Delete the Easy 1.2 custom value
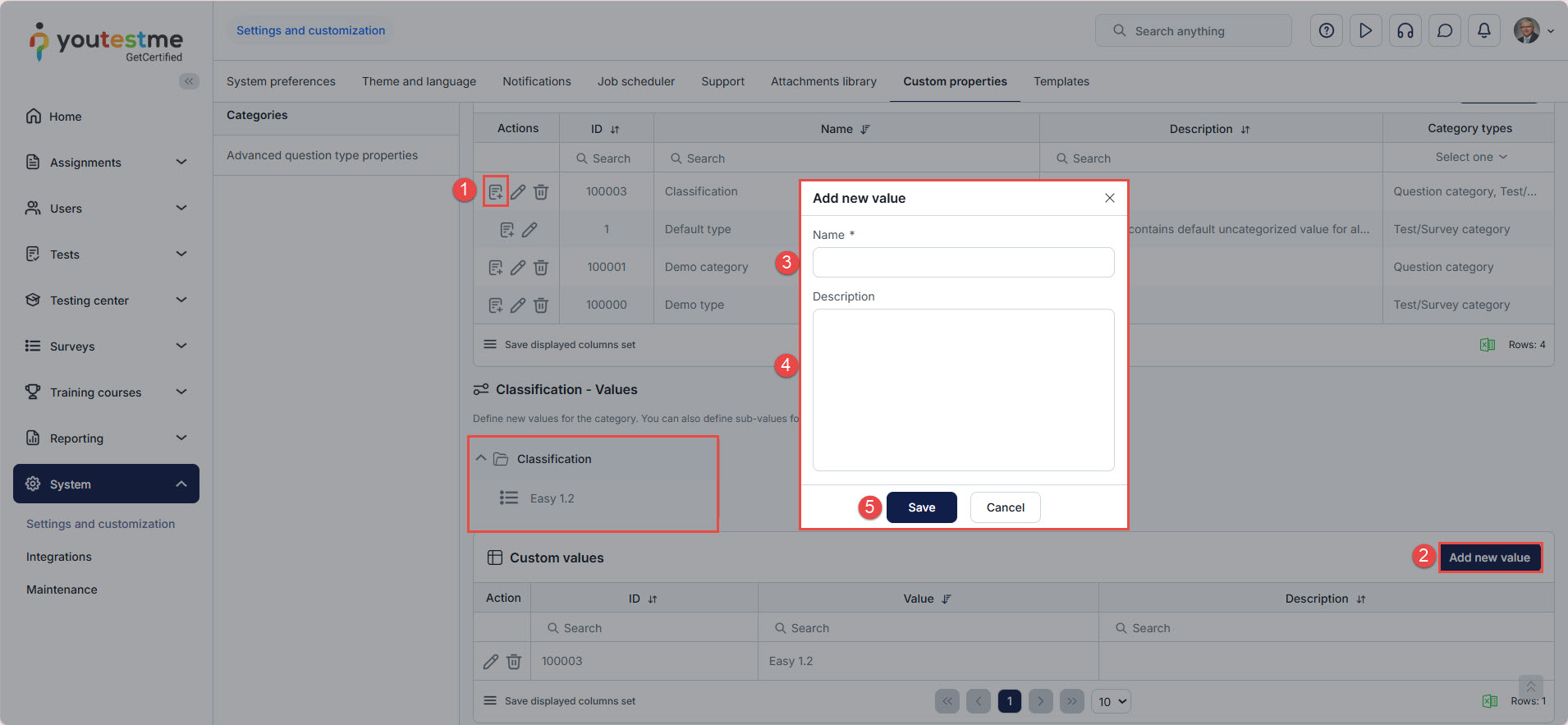Image resolution: width=1568 pixels, height=725 pixels. [514, 662]
